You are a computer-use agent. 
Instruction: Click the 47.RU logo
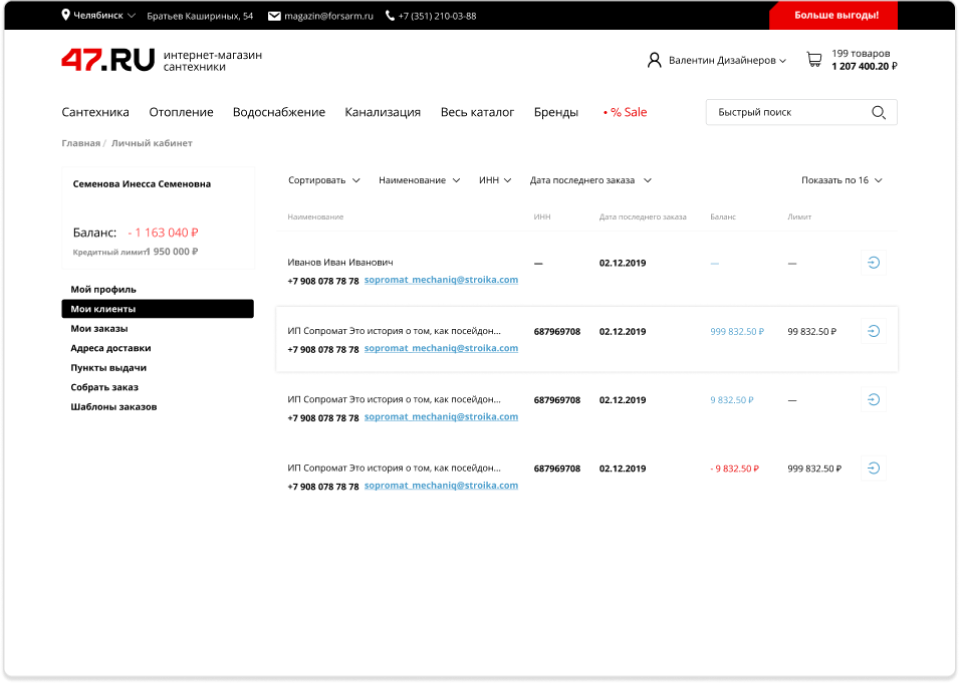[108, 60]
